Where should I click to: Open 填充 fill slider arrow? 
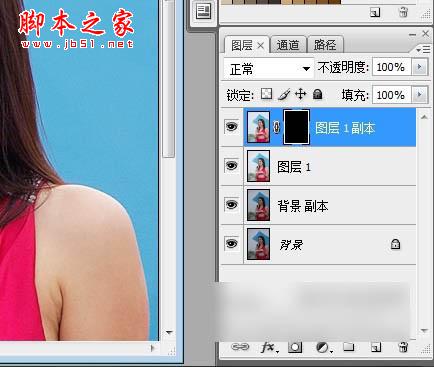point(419,95)
